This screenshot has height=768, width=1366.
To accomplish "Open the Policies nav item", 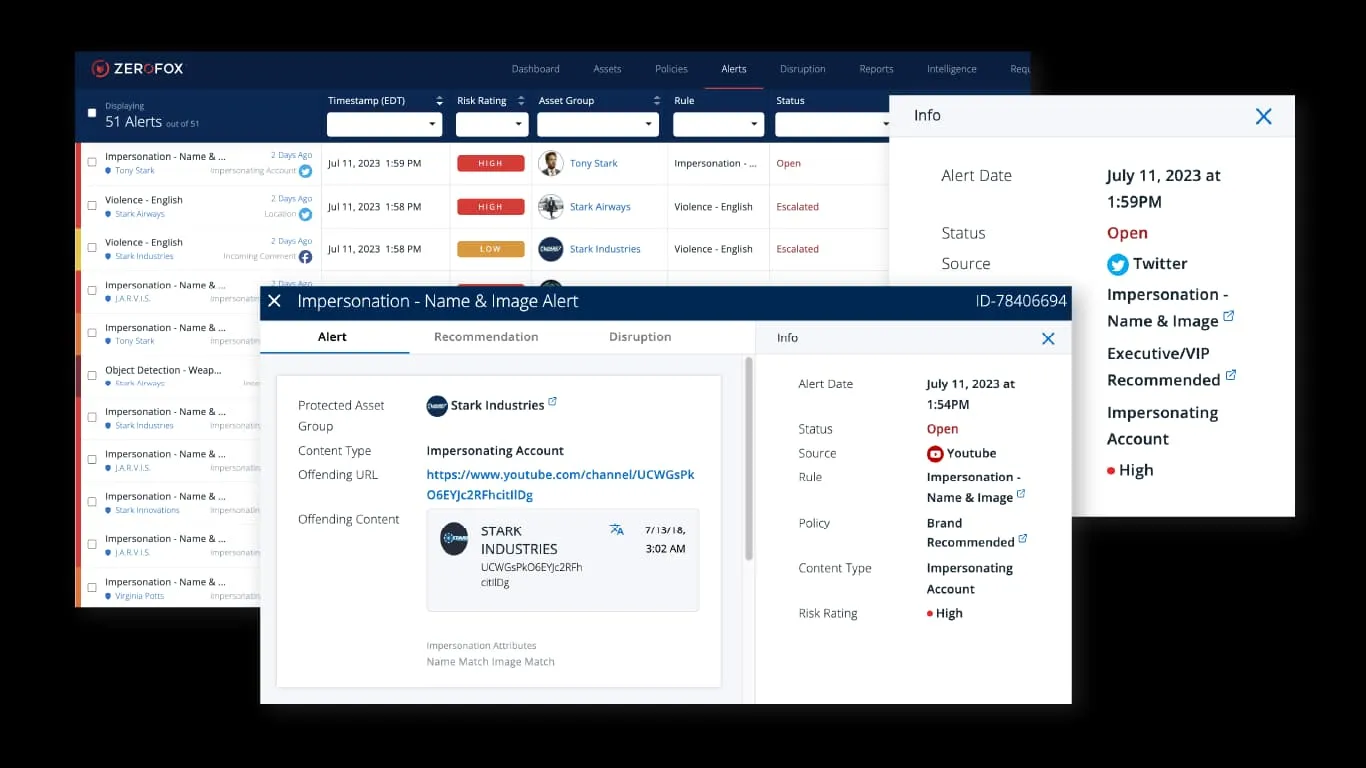I will [x=671, y=69].
